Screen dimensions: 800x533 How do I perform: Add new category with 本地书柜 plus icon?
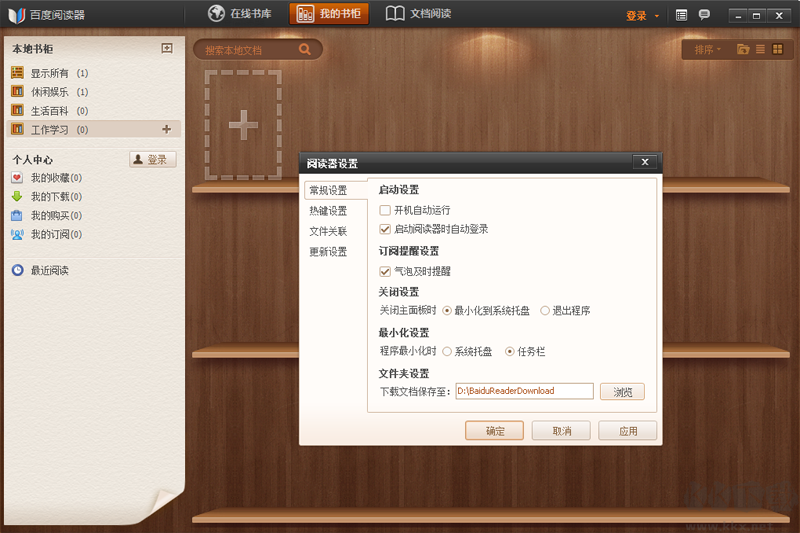[167, 48]
